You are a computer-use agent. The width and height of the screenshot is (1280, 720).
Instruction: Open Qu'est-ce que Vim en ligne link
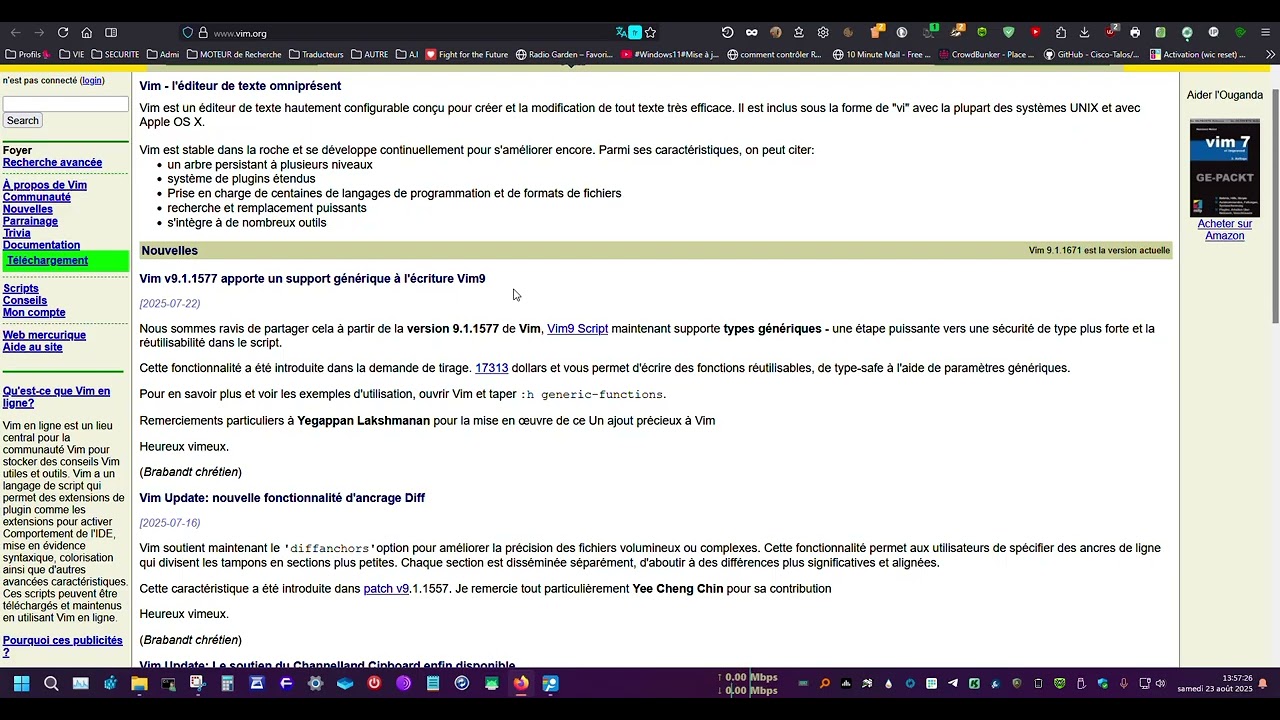point(56,397)
